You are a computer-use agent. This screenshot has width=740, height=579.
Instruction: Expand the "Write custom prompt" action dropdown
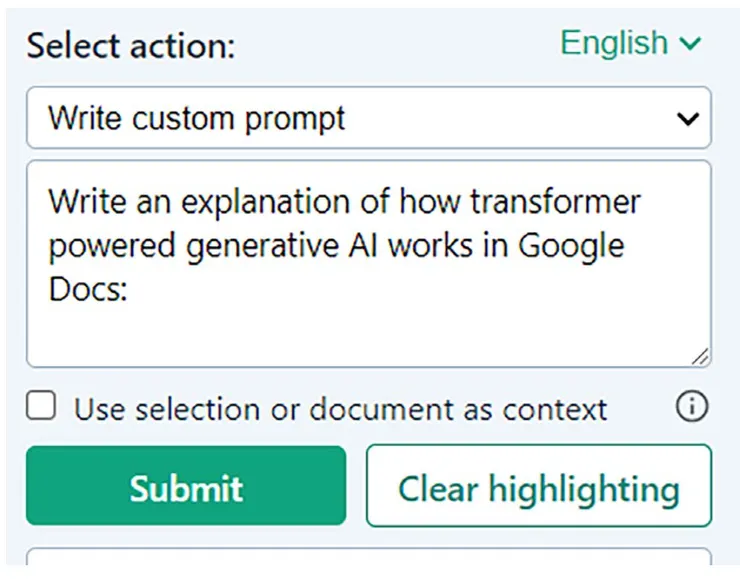coord(368,119)
